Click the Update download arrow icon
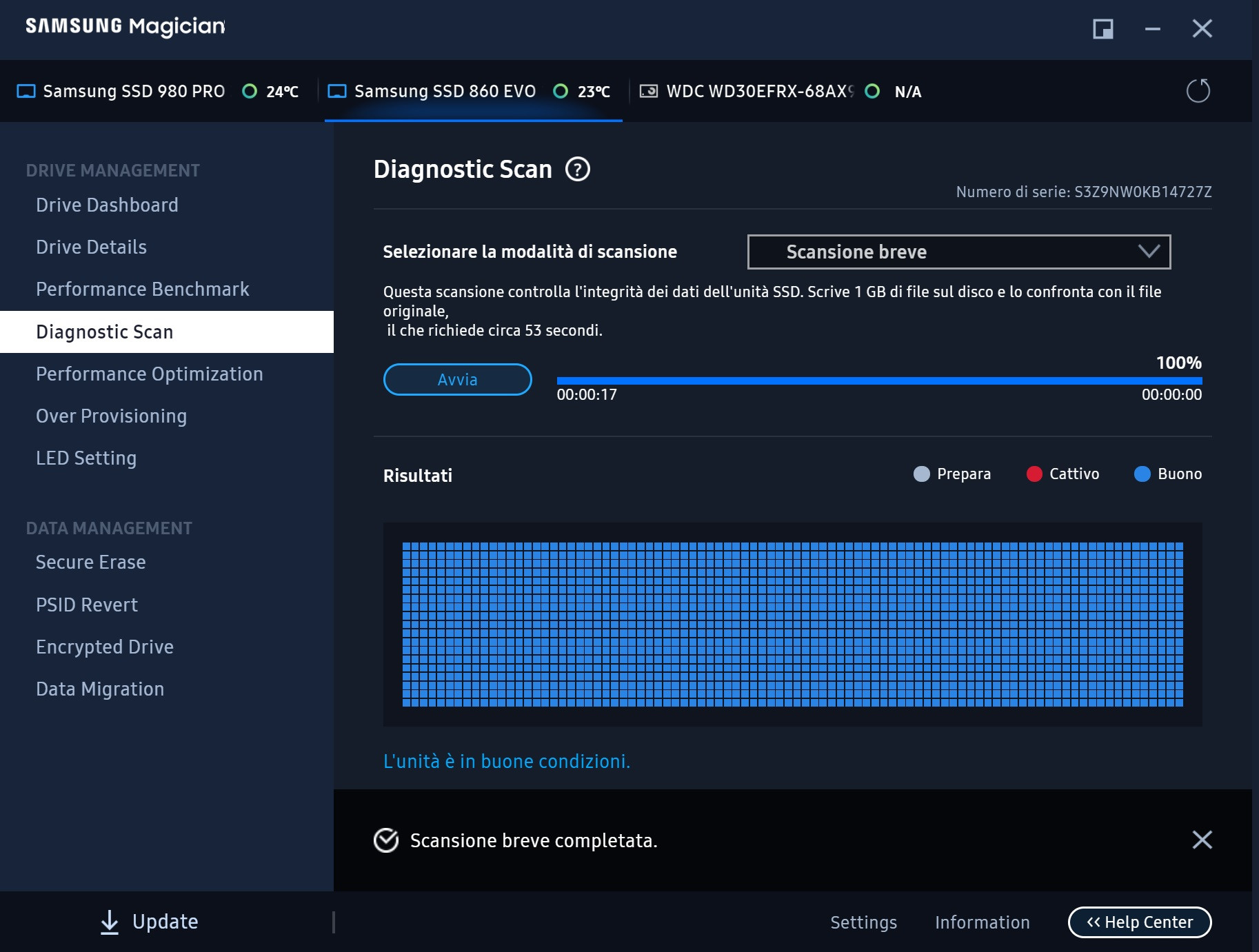The height and width of the screenshot is (952, 1259). click(x=110, y=922)
